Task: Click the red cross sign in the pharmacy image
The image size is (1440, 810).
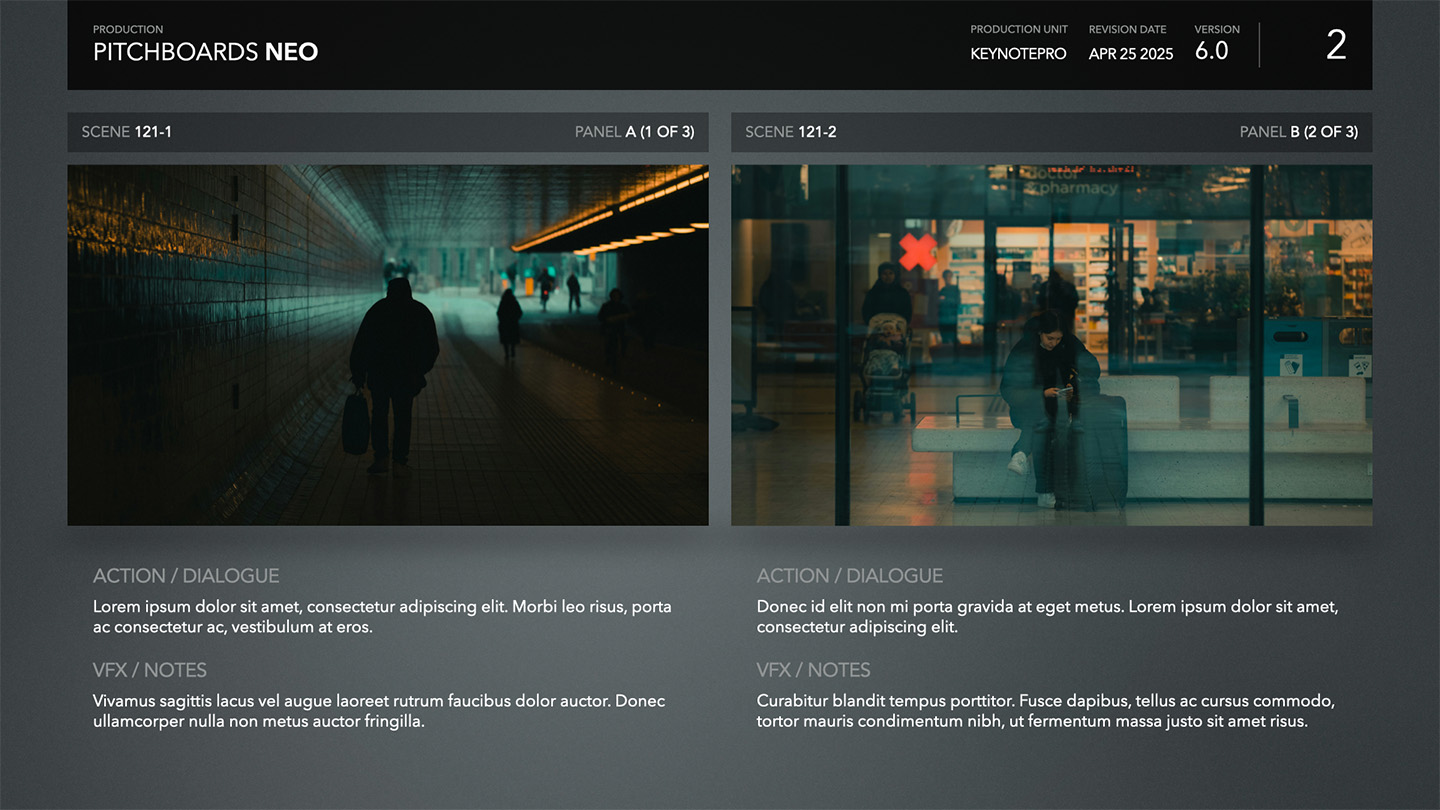Action: (917, 252)
